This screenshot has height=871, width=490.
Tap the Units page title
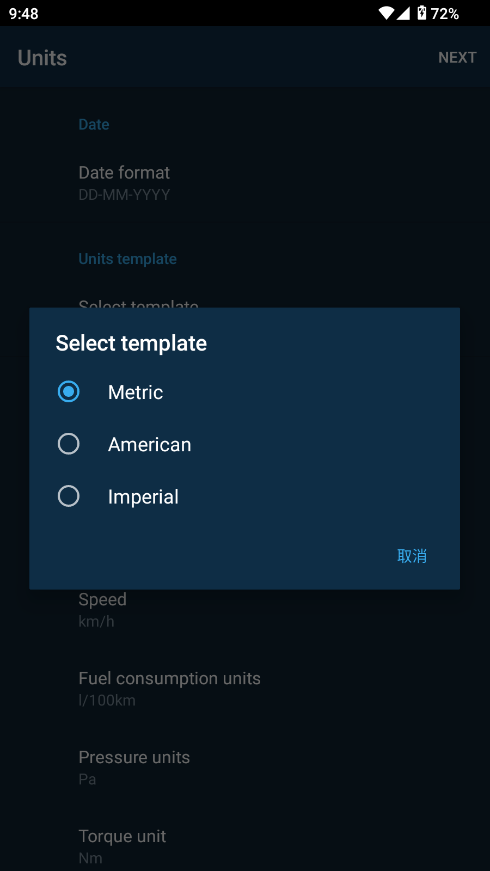[x=42, y=58]
